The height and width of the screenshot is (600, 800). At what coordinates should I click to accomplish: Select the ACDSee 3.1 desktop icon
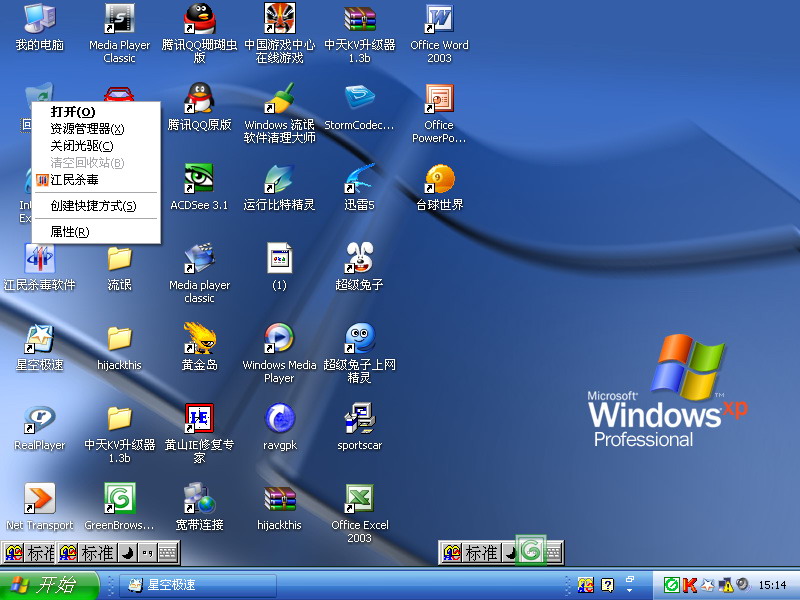[x=199, y=179]
